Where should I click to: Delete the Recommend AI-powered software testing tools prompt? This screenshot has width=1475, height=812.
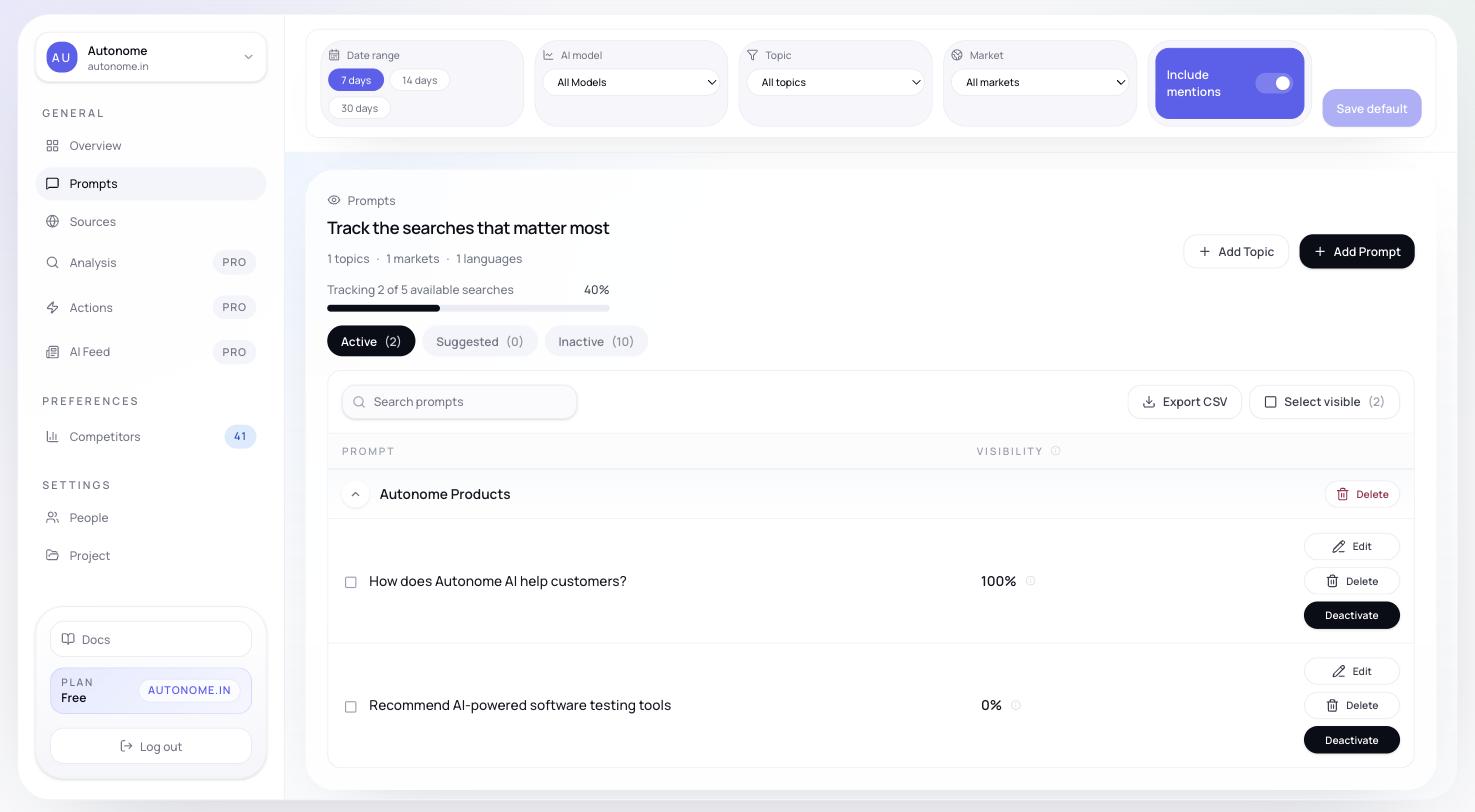(x=1352, y=705)
